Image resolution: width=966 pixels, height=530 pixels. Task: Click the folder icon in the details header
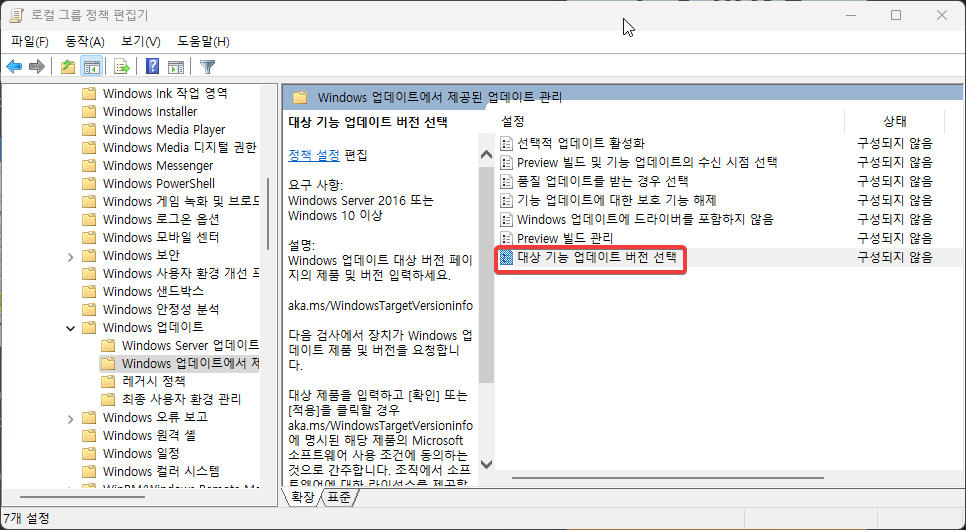[300, 97]
